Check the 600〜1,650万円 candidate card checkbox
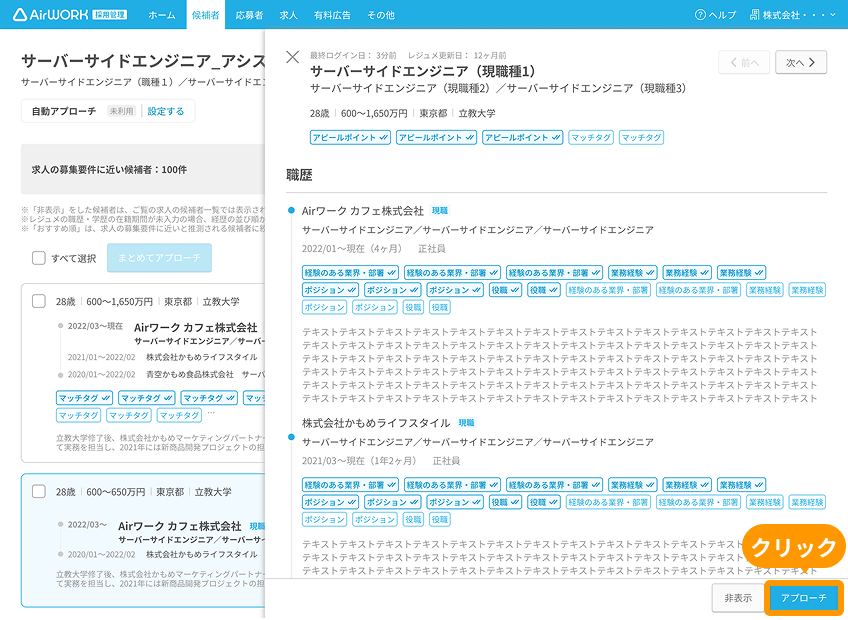Screen dimensions: 848x620 [39, 301]
